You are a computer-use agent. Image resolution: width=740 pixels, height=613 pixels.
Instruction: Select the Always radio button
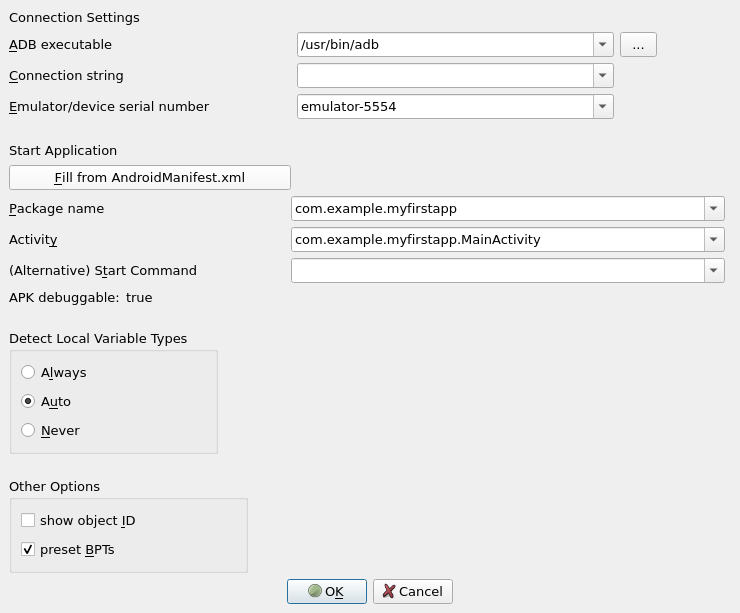(x=28, y=372)
